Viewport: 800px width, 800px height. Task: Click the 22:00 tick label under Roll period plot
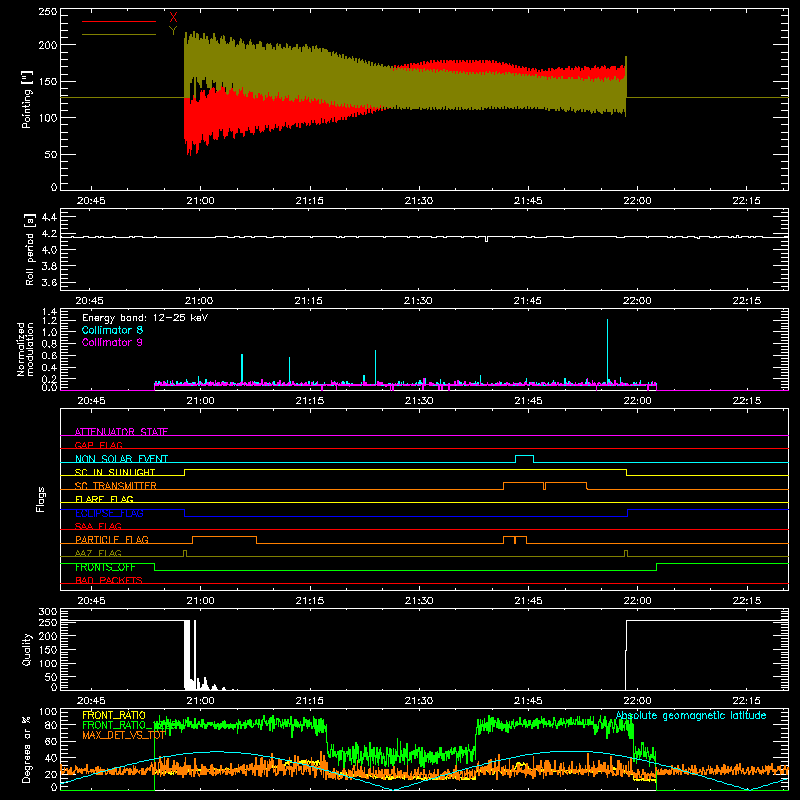tap(637, 301)
